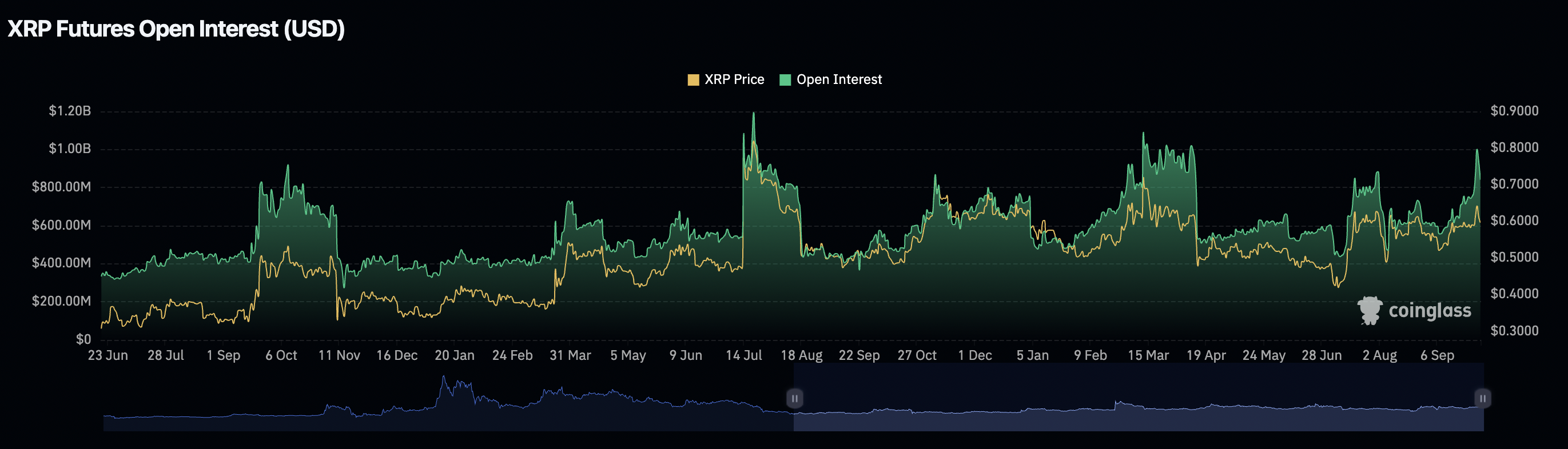
Task: Click the selected range area in the navigator
Action: [1139, 397]
